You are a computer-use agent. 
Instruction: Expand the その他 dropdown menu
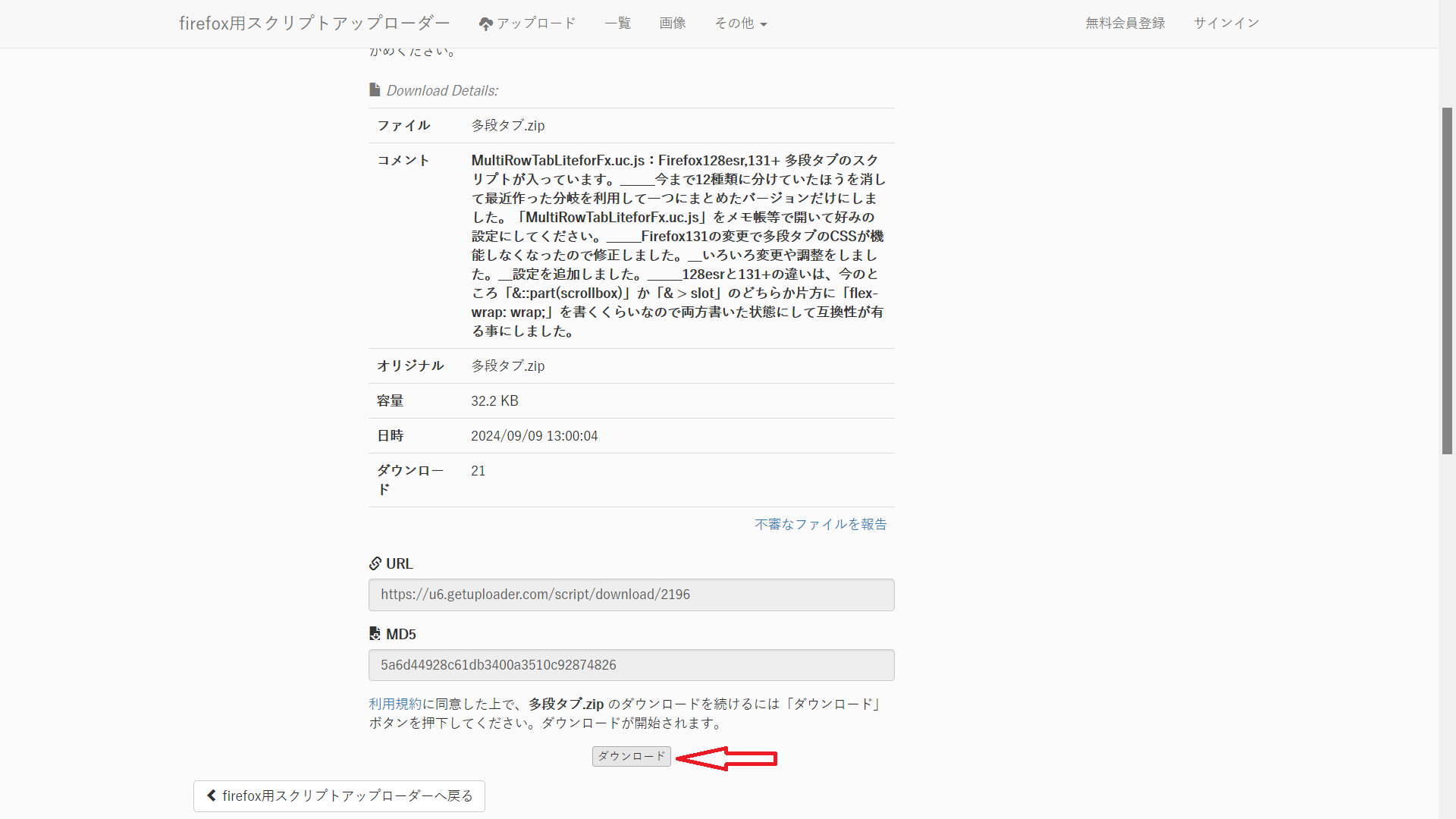tap(735, 24)
